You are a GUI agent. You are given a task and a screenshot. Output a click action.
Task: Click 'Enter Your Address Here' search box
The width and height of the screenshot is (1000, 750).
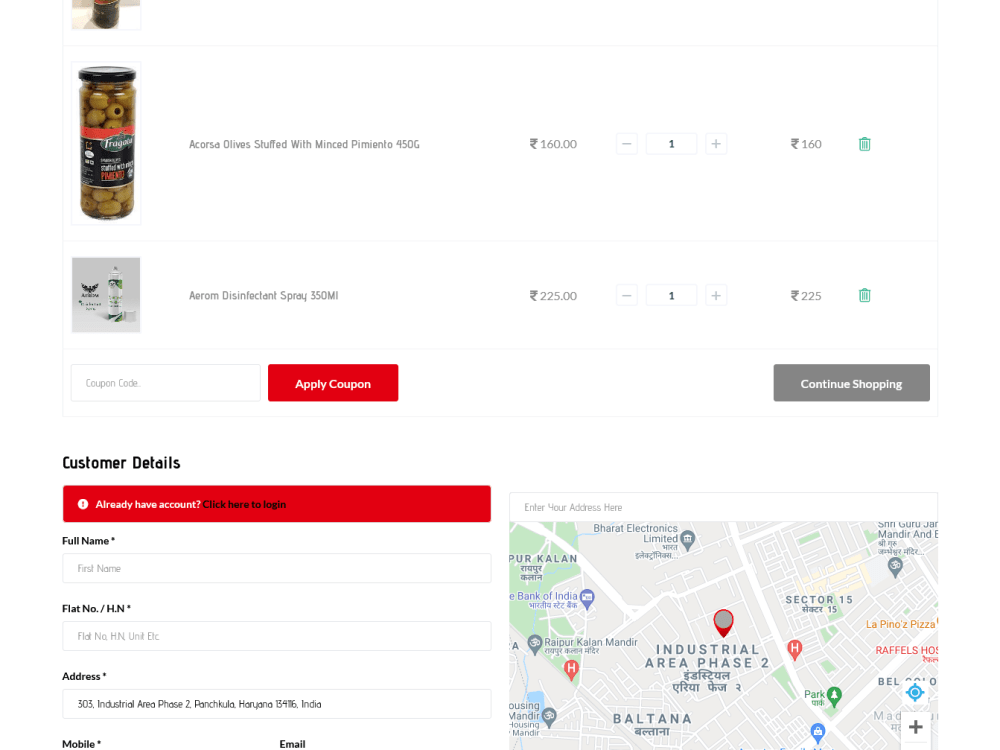(723, 506)
